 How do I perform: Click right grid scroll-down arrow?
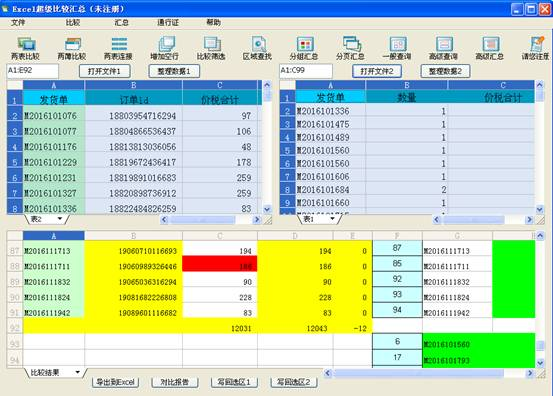[540, 209]
